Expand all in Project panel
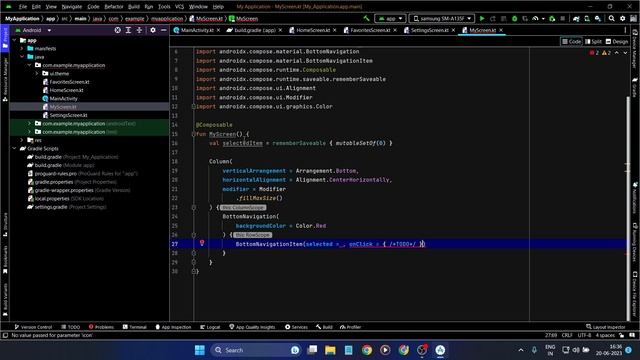 tap(128, 30)
